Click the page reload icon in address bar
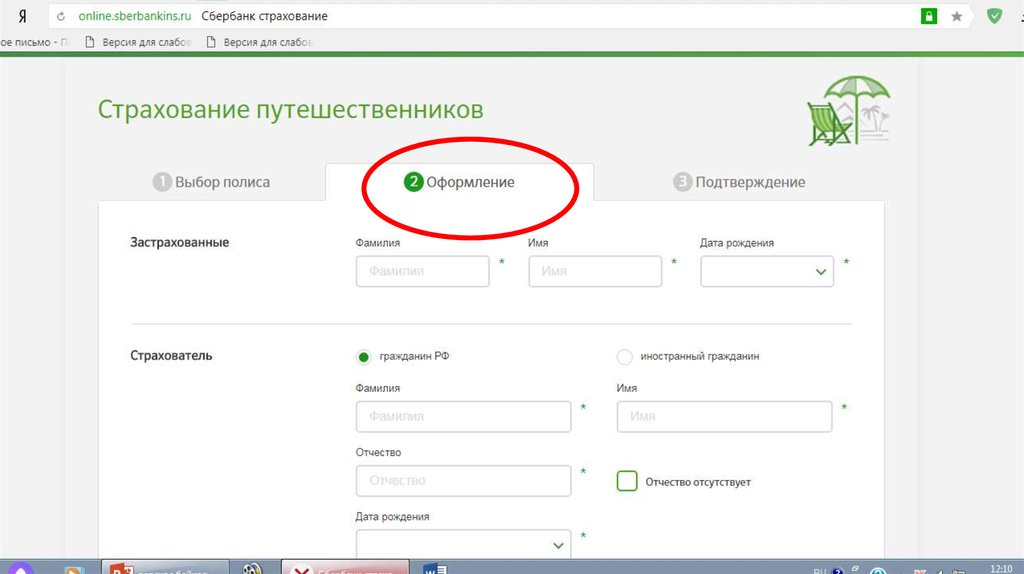The width and height of the screenshot is (1024, 574). point(62,17)
